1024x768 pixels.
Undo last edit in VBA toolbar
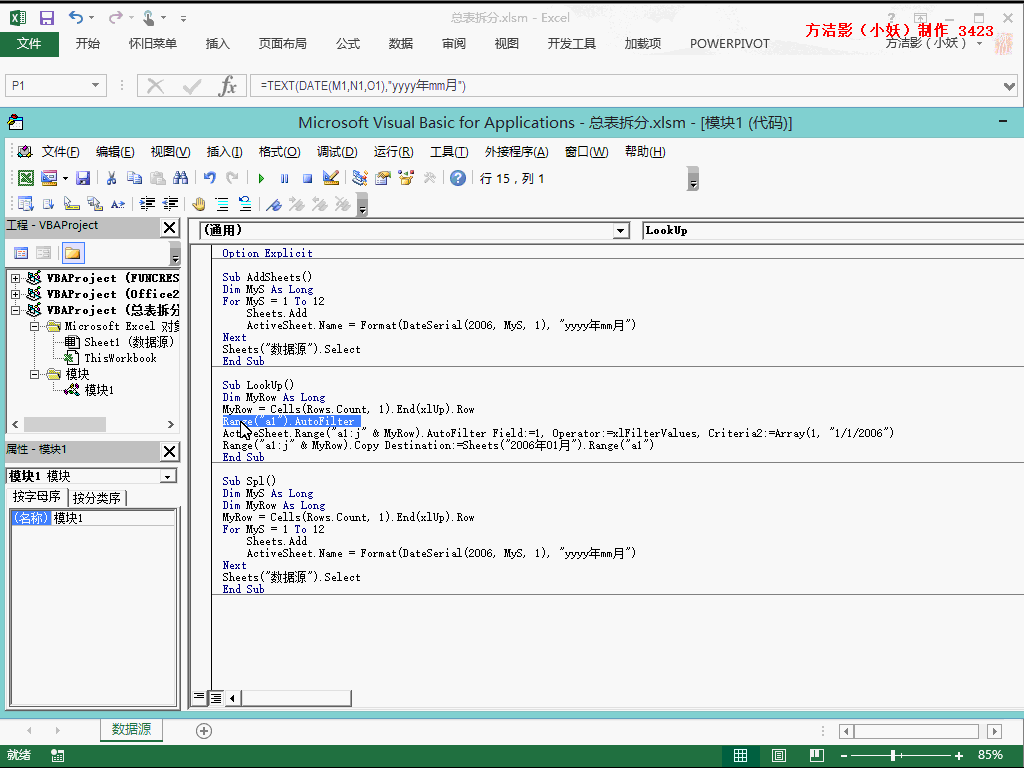tap(210, 178)
